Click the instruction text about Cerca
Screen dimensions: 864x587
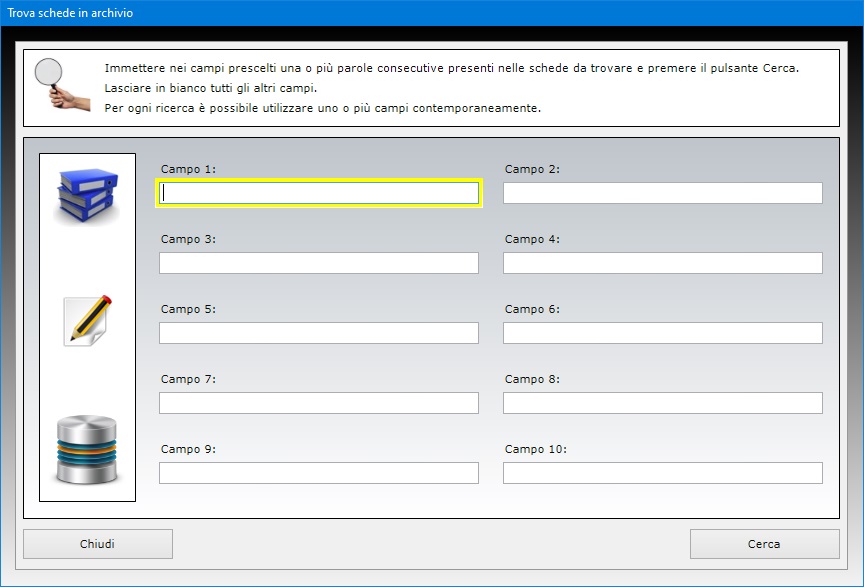[x=452, y=68]
